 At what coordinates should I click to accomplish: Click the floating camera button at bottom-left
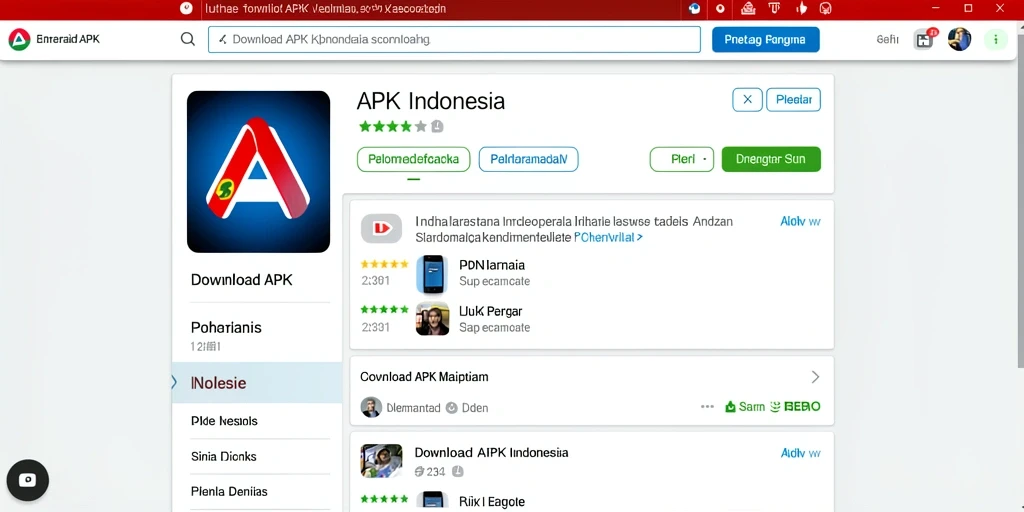coord(27,480)
